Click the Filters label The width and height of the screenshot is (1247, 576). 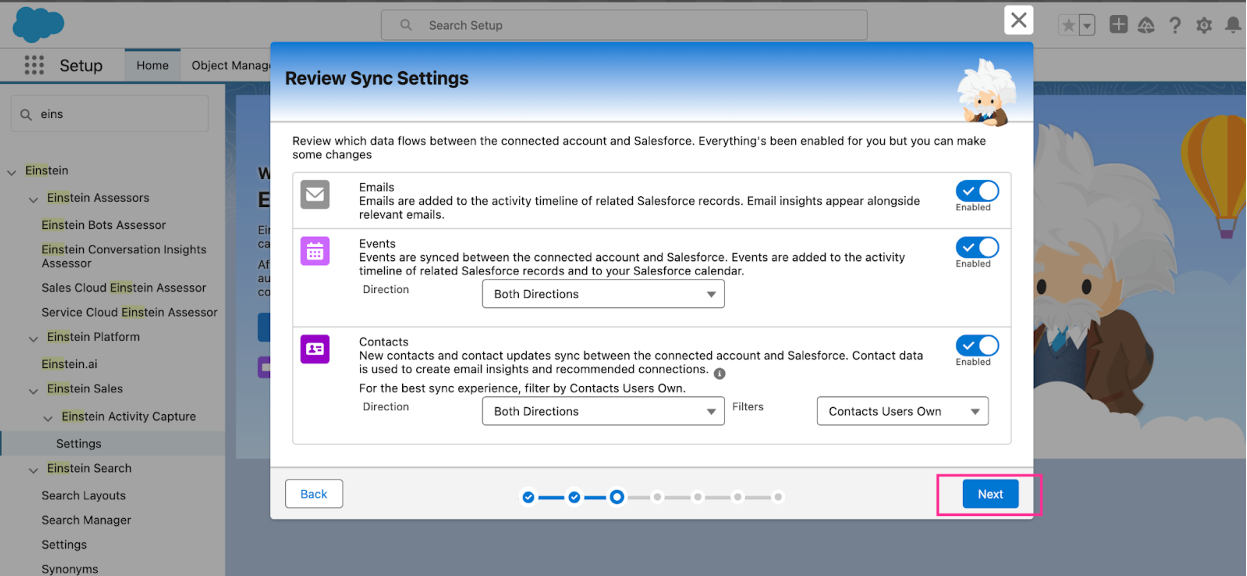click(x=748, y=407)
